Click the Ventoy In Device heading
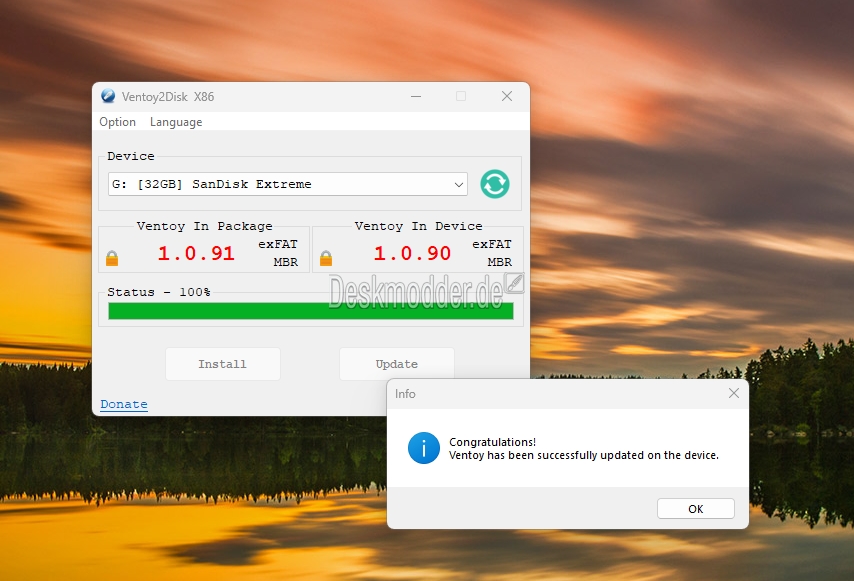The height and width of the screenshot is (581, 854). (418, 226)
